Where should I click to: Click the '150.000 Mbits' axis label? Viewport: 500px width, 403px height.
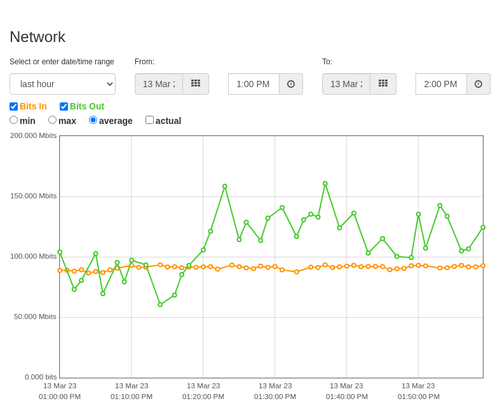point(33,196)
